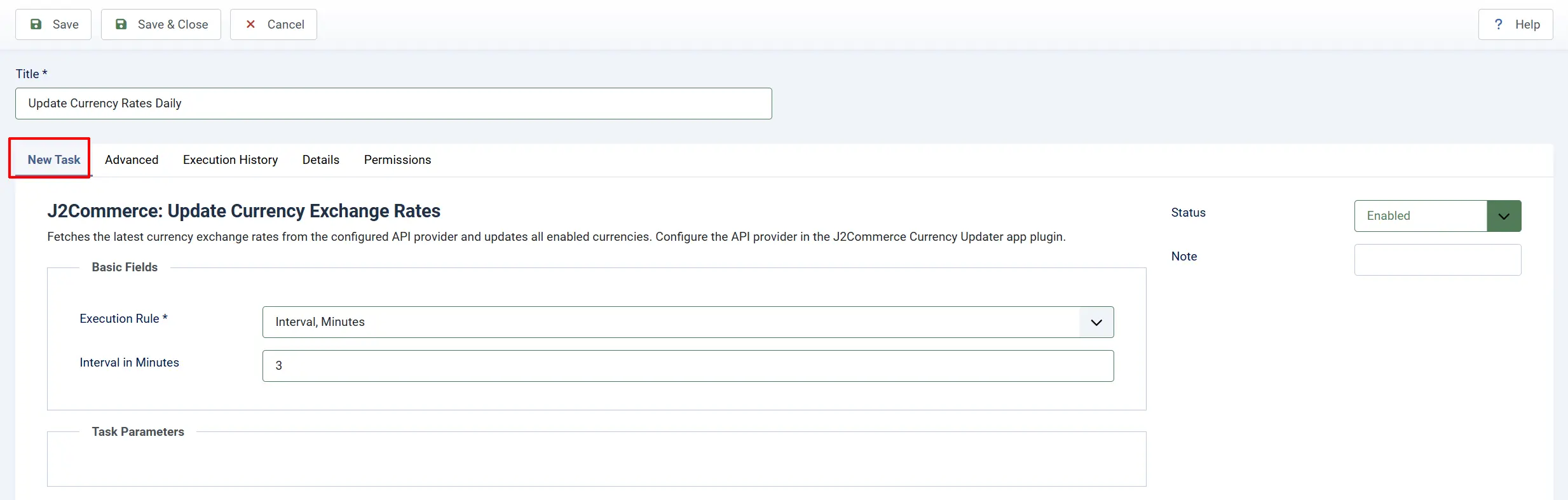This screenshot has height=500, width=1568.
Task: Switch to the Details tab
Action: click(321, 159)
